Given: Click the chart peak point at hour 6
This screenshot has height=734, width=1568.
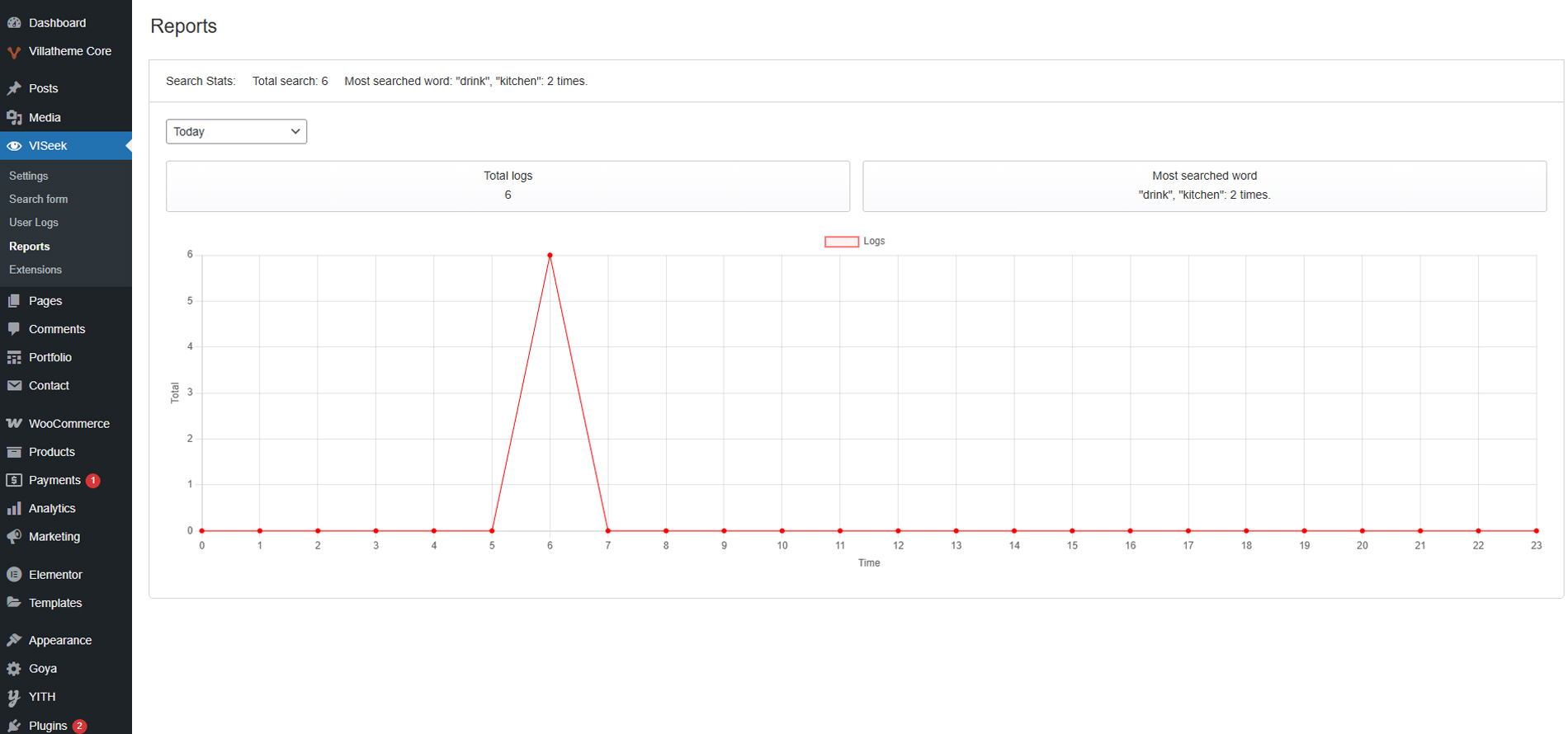Looking at the screenshot, I should pyautogui.click(x=550, y=255).
